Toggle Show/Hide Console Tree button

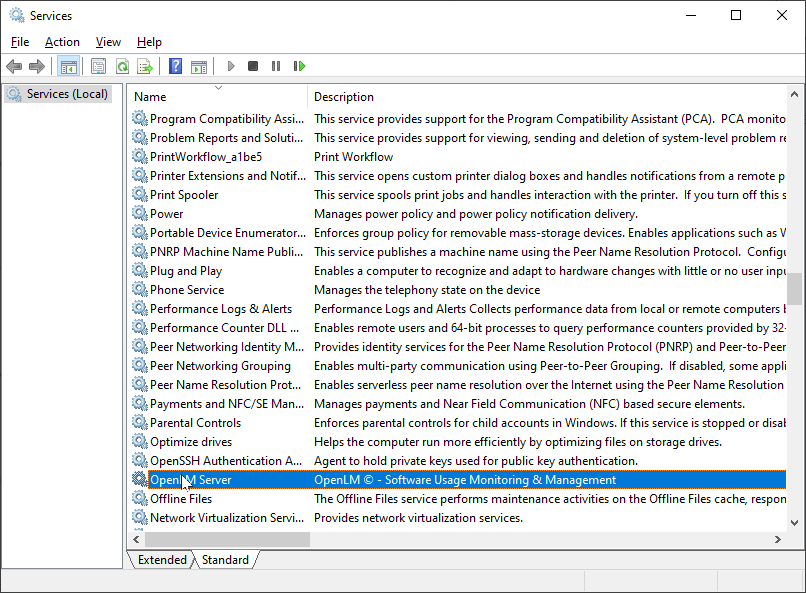point(68,67)
